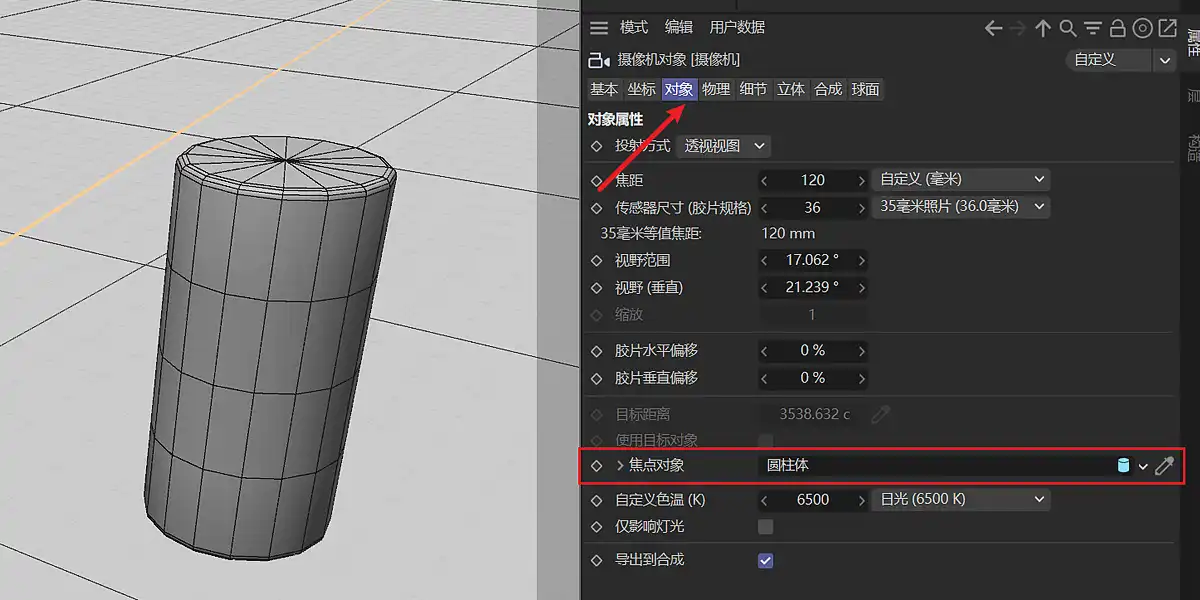Screen dimensions: 1200x600
Task: Toggle the lock element icon
Action: coord(1118,28)
